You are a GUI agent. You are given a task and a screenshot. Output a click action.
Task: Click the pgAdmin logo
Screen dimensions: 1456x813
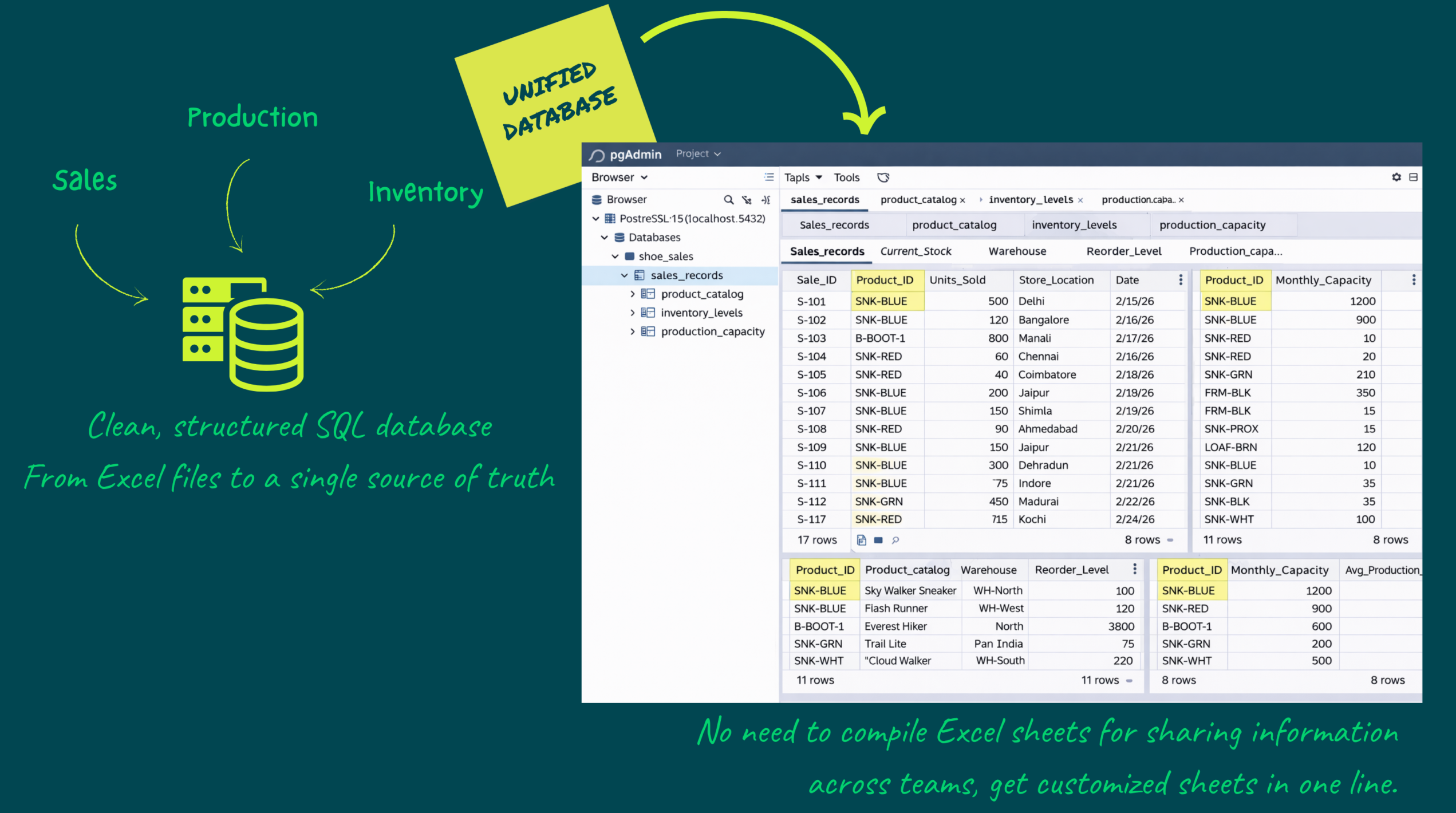click(597, 154)
